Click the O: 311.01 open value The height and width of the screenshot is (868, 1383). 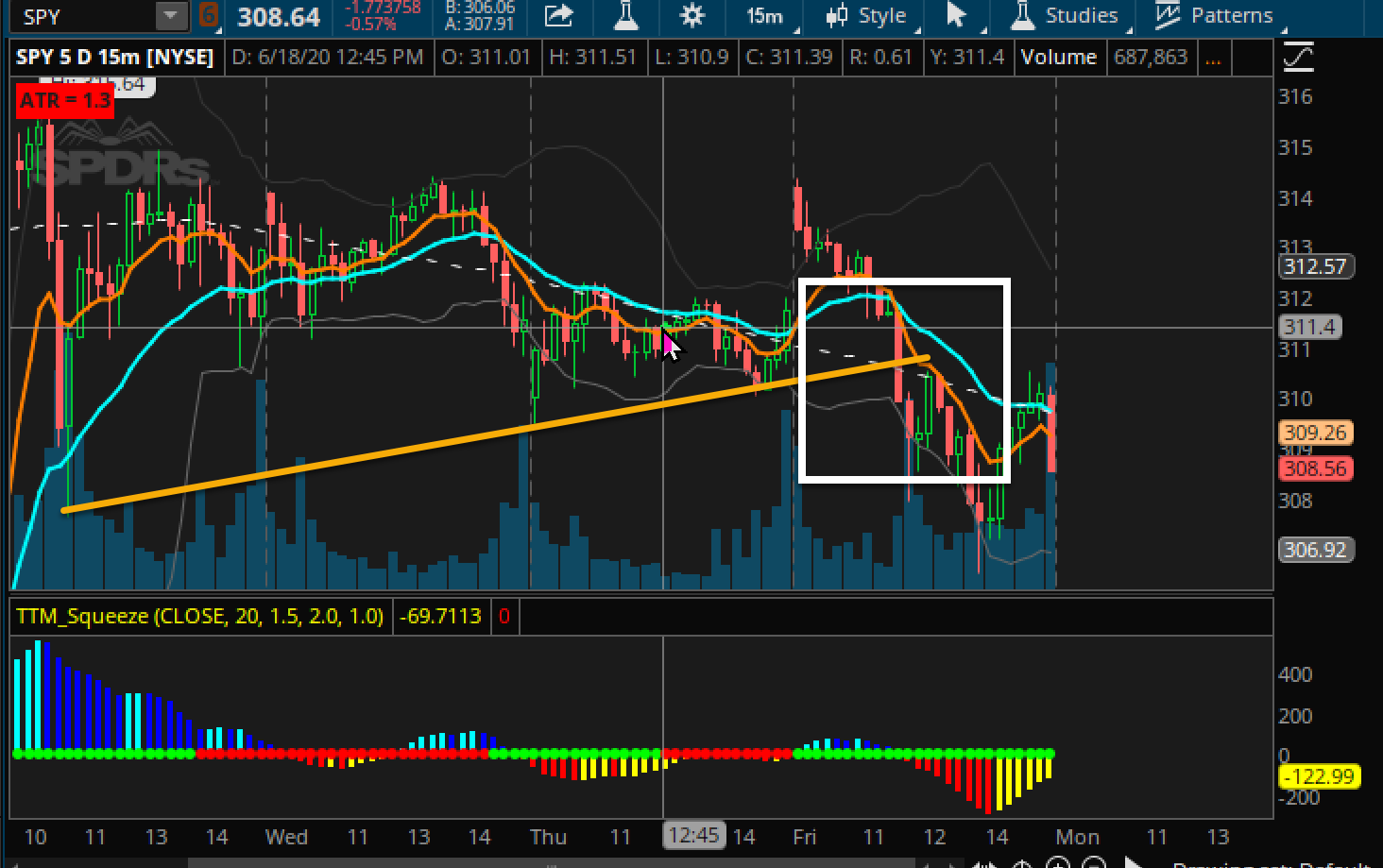pyautogui.click(x=487, y=57)
